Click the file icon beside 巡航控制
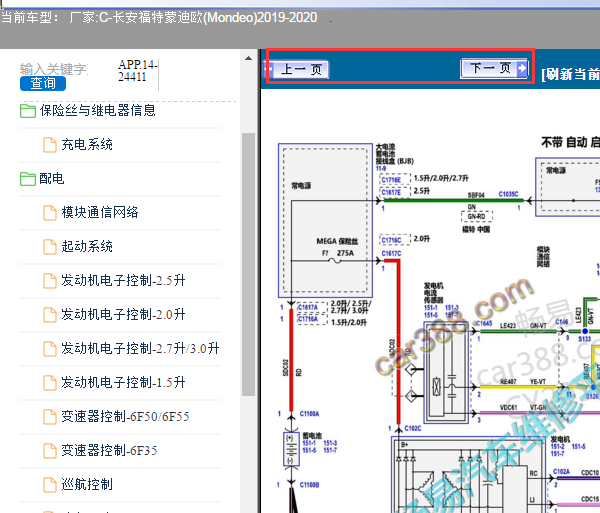Viewport: 600px width, 513px height. tap(50, 485)
